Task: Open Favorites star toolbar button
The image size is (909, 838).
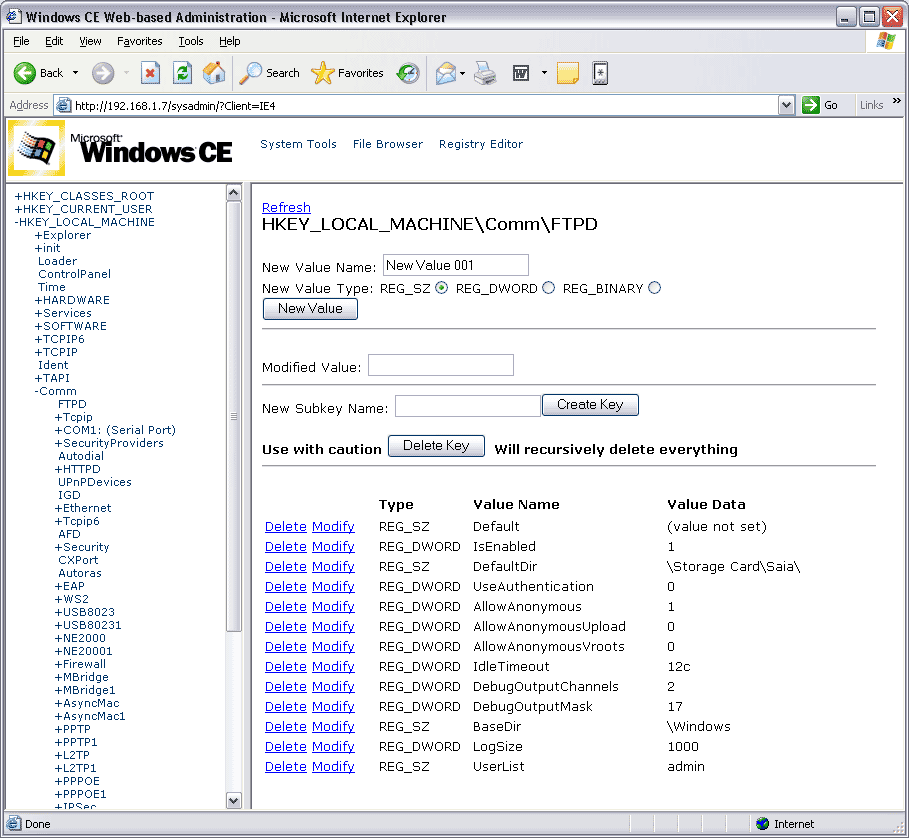Action: (347, 73)
